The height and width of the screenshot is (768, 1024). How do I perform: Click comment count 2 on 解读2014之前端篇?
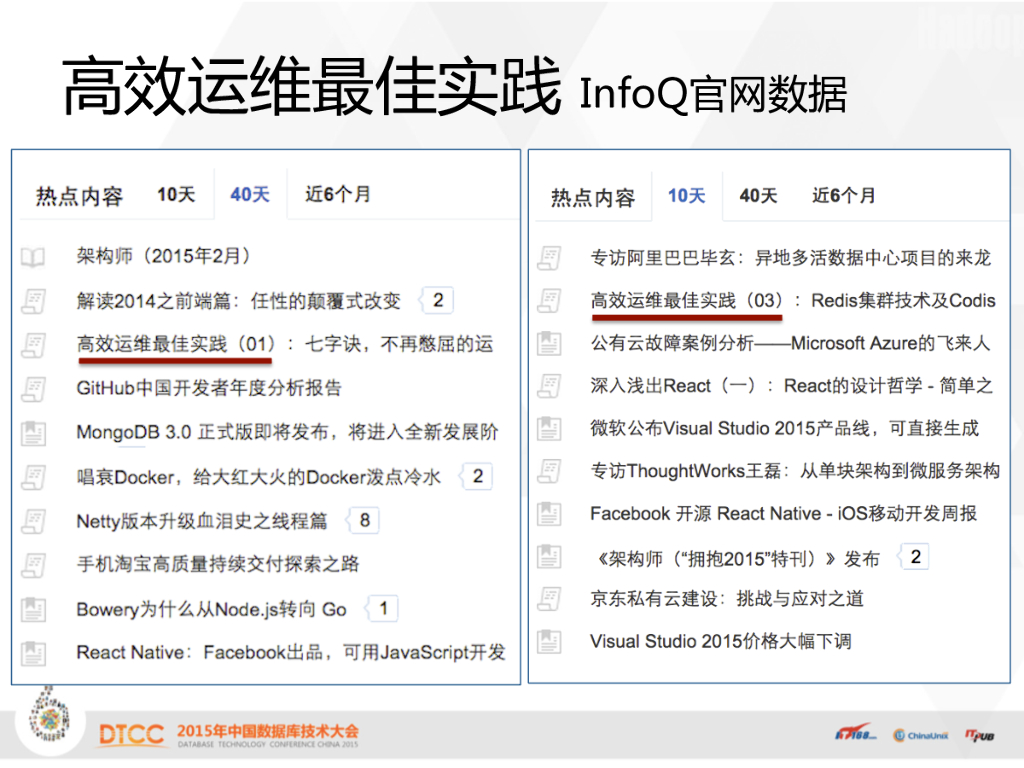[x=437, y=300]
